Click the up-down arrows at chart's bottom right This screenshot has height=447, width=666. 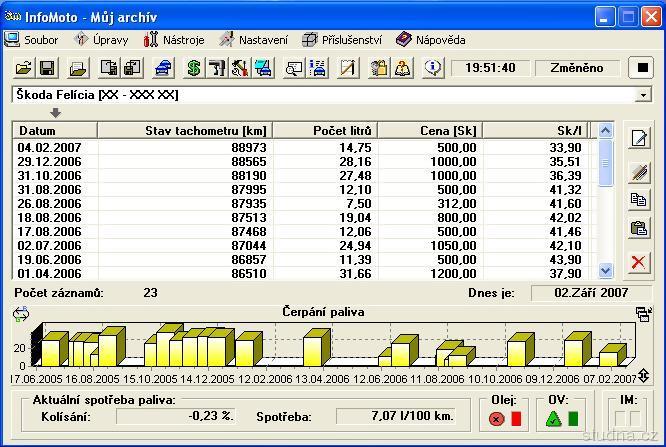[x=643, y=375]
